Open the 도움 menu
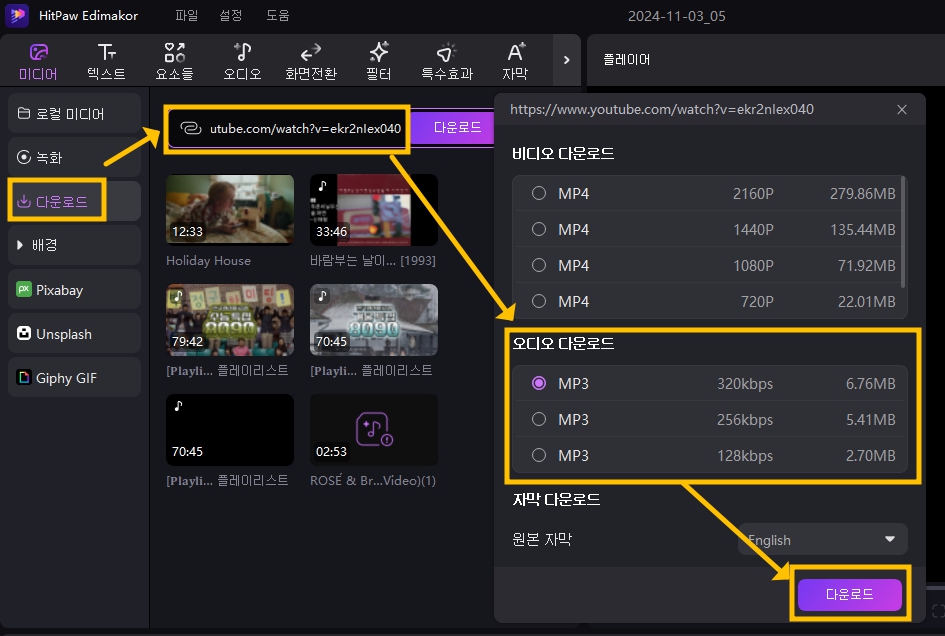945x636 pixels. 278,16
